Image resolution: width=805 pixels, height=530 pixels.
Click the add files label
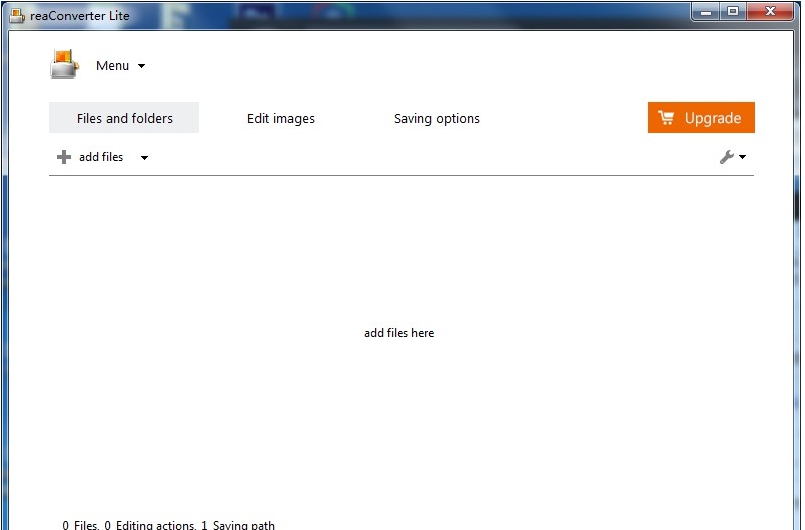click(101, 157)
